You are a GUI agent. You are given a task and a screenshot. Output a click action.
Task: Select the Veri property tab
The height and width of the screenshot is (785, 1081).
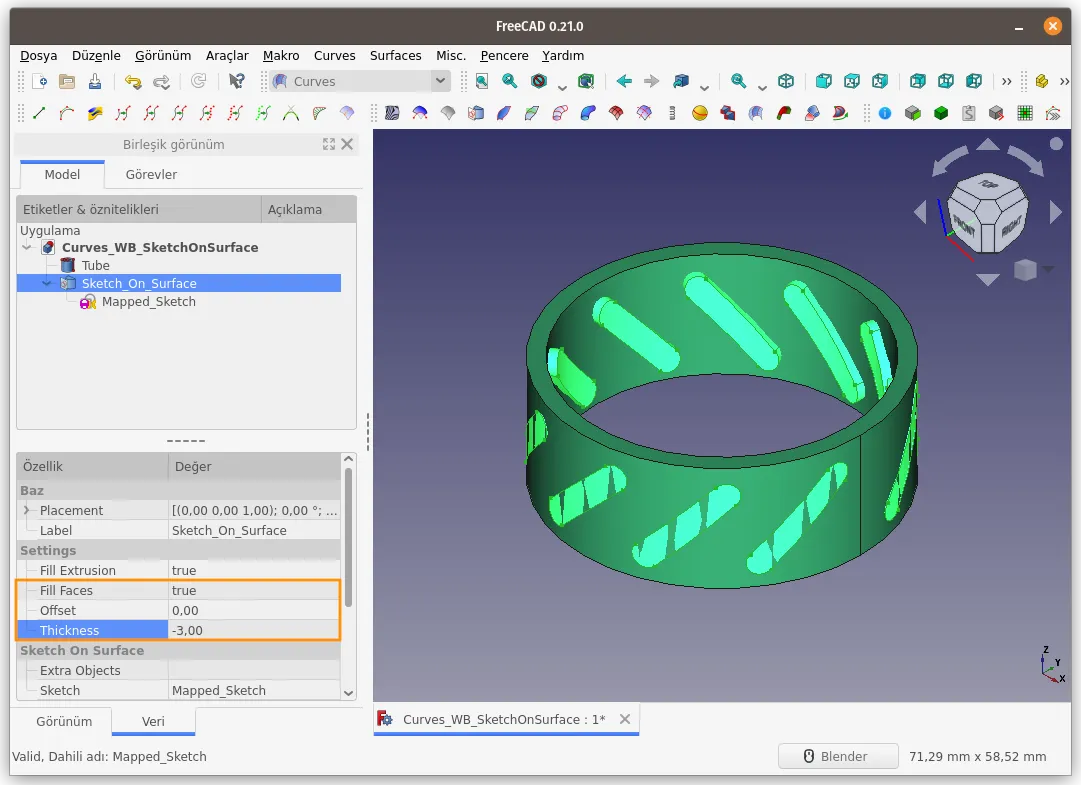[x=153, y=721]
